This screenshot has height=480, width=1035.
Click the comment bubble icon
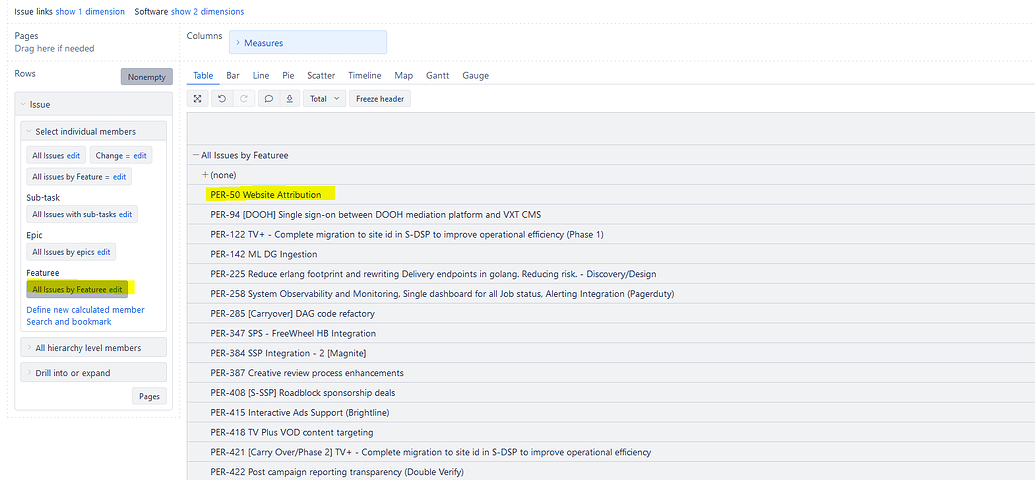[268, 99]
